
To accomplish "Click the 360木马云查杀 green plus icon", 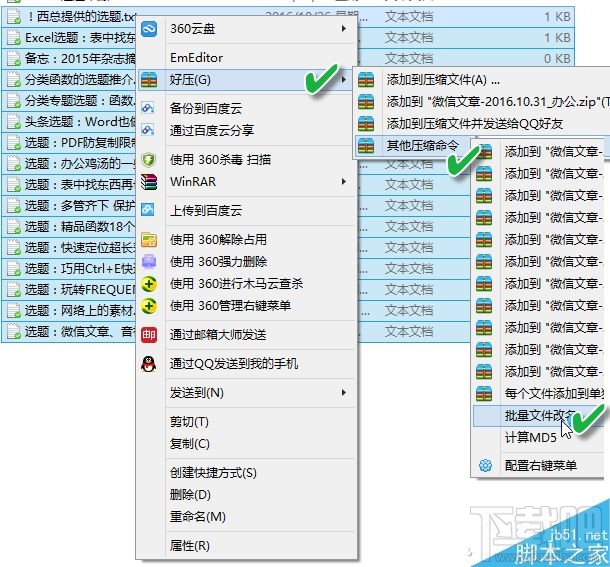I will pyautogui.click(x=149, y=284).
